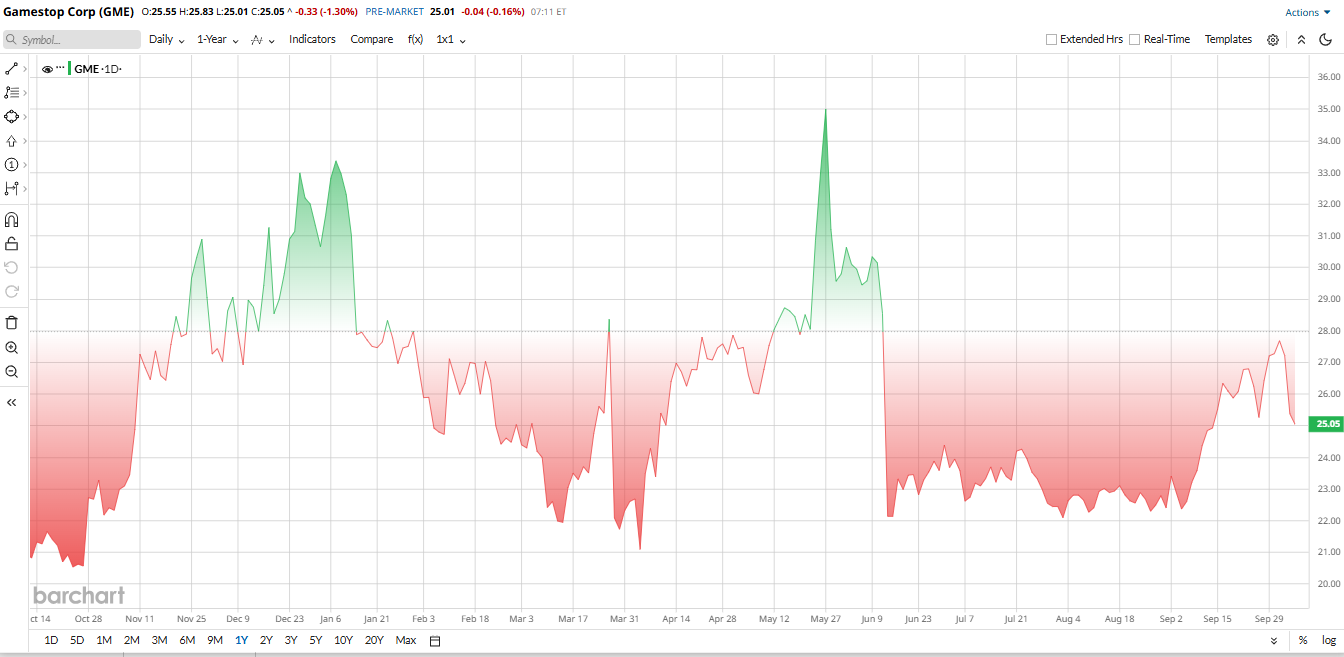
Task: Open GME series options three dots
Action: [60, 68]
